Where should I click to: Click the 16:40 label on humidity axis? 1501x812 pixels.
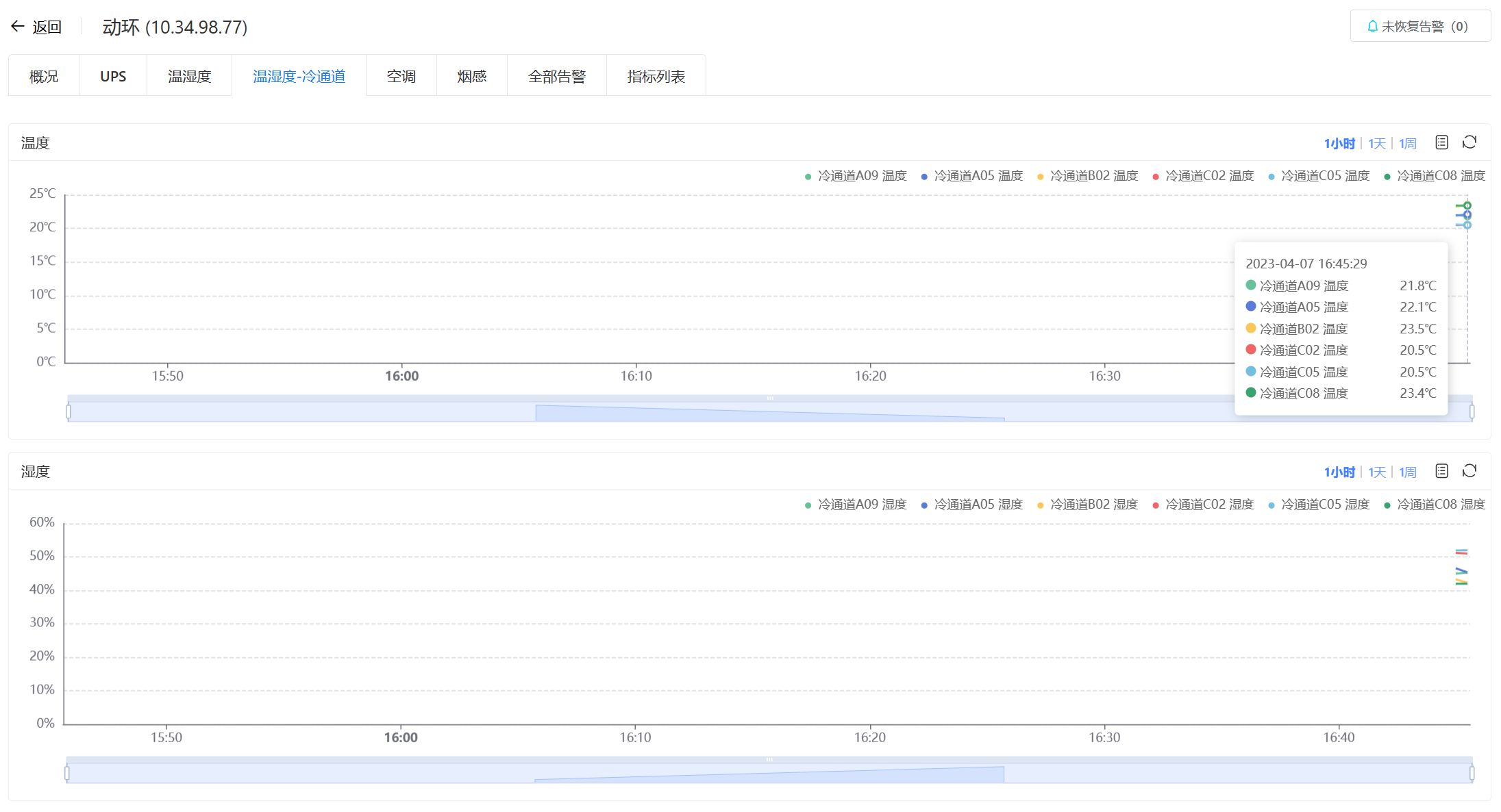coord(1339,737)
